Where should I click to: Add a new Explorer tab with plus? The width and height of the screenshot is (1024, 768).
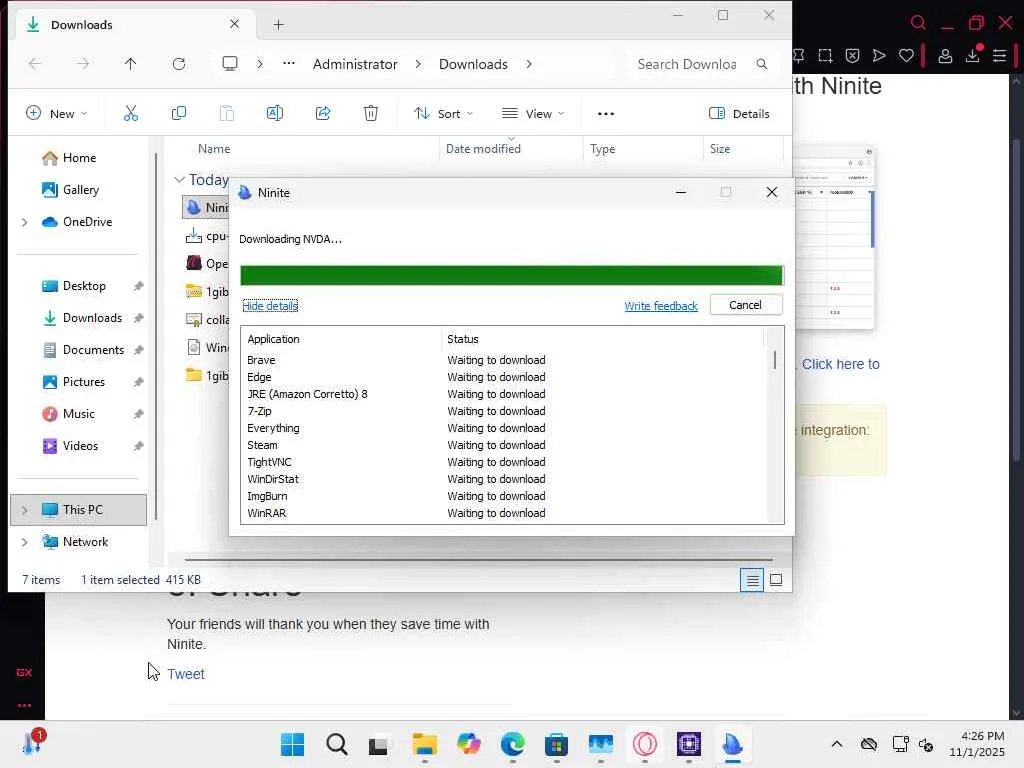click(x=279, y=25)
